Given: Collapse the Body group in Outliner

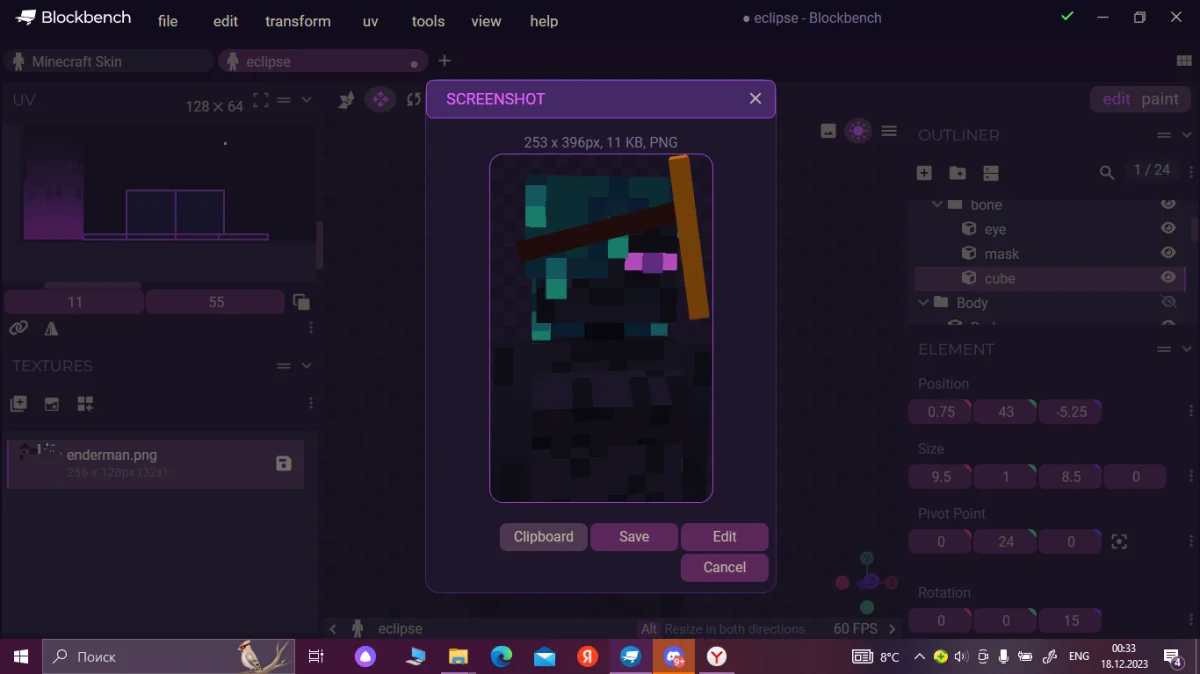Looking at the screenshot, I should tap(923, 302).
